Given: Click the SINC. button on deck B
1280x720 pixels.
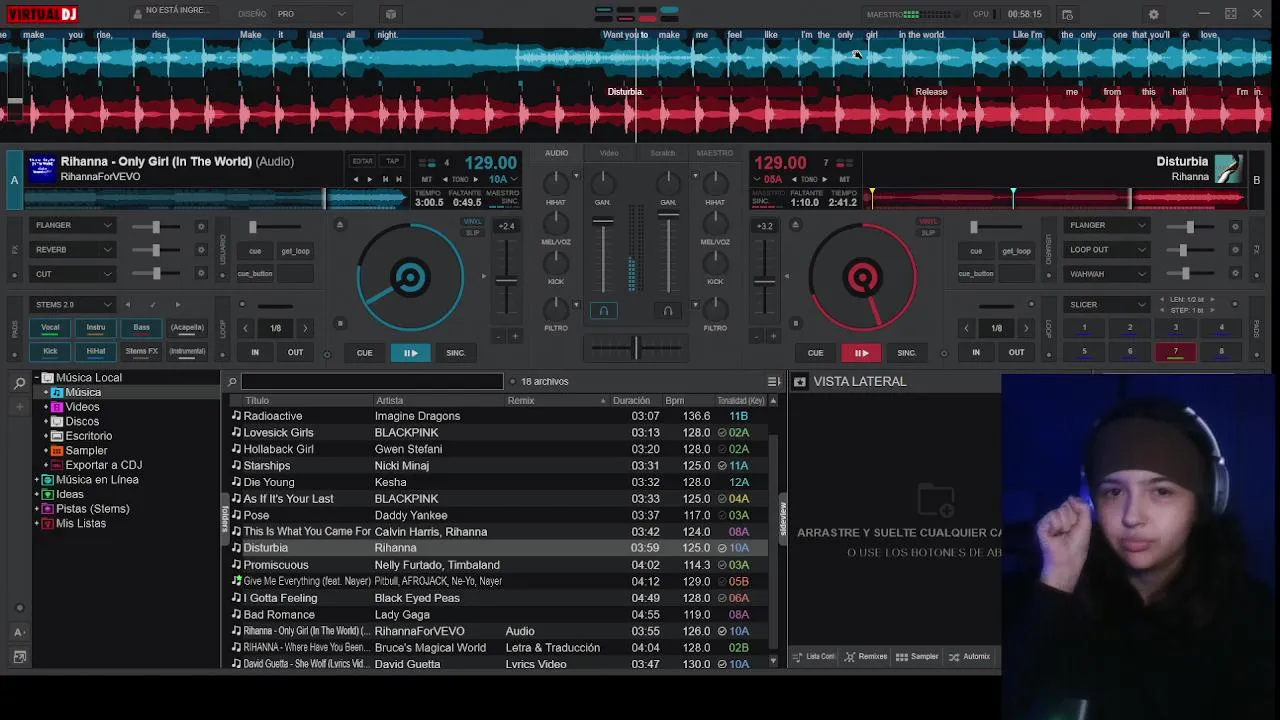Looking at the screenshot, I should tap(906, 353).
